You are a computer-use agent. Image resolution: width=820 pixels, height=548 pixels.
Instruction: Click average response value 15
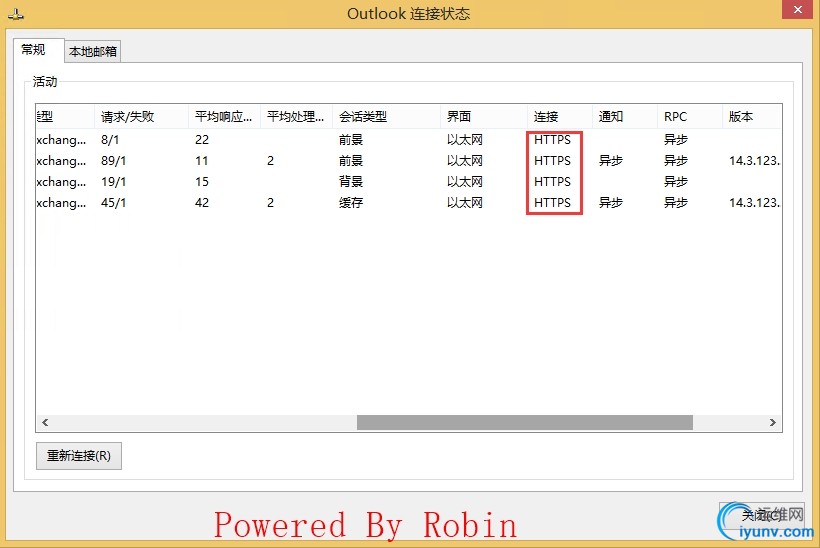tap(202, 181)
